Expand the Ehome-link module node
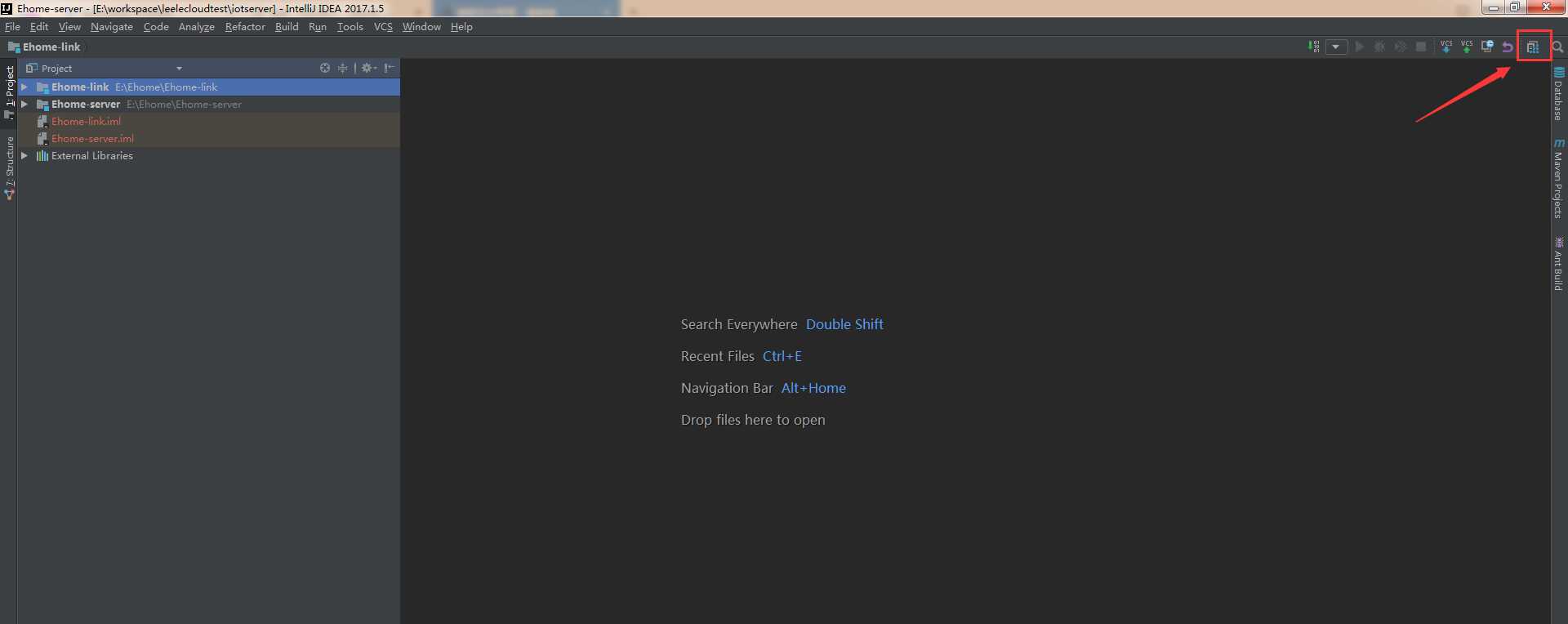 (24, 87)
